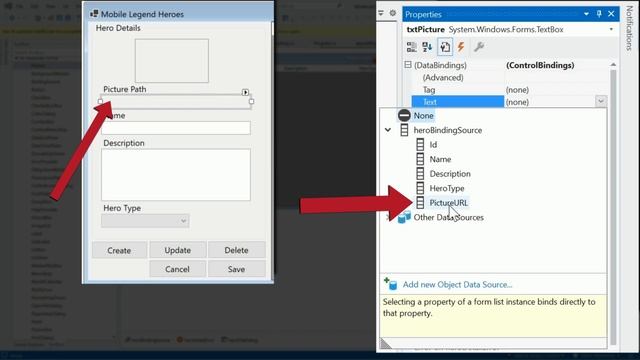640x360 pixels.
Task: Click the smart tag arrow on Picture Path textbox
Action: coord(245,92)
